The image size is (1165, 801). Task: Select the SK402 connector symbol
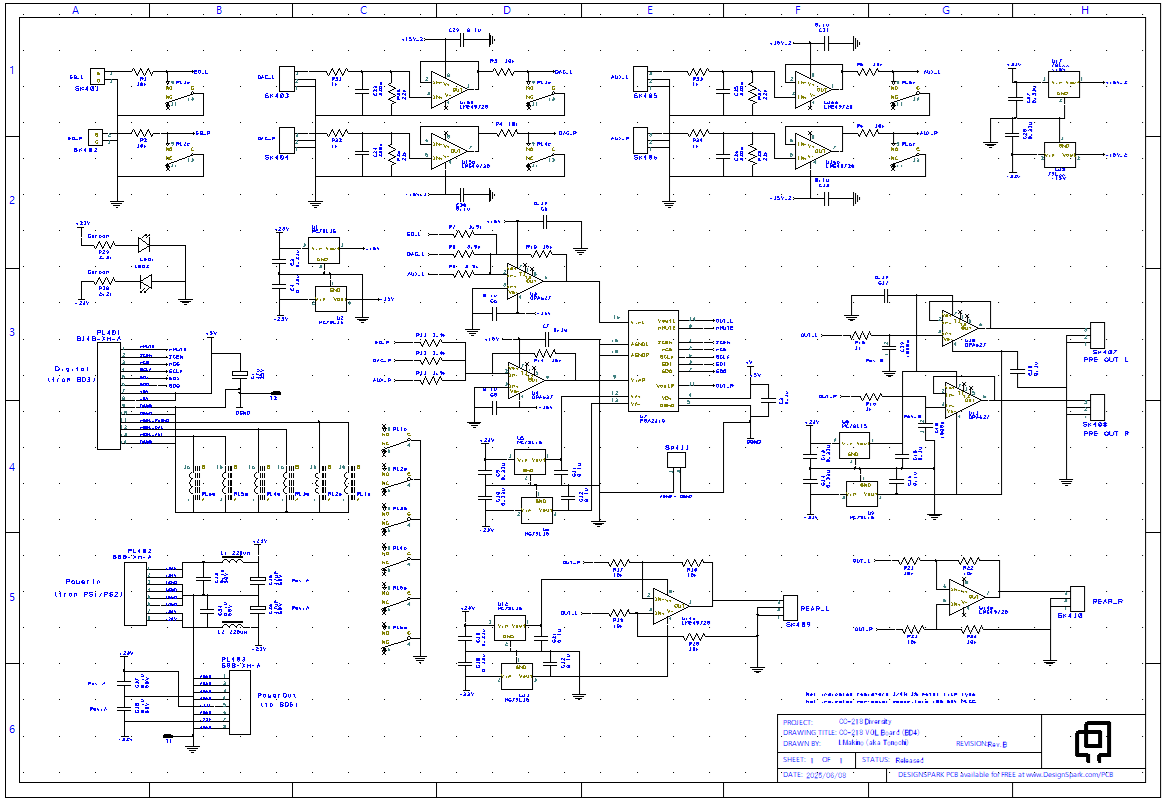pyautogui.click(x=95, y=137)
